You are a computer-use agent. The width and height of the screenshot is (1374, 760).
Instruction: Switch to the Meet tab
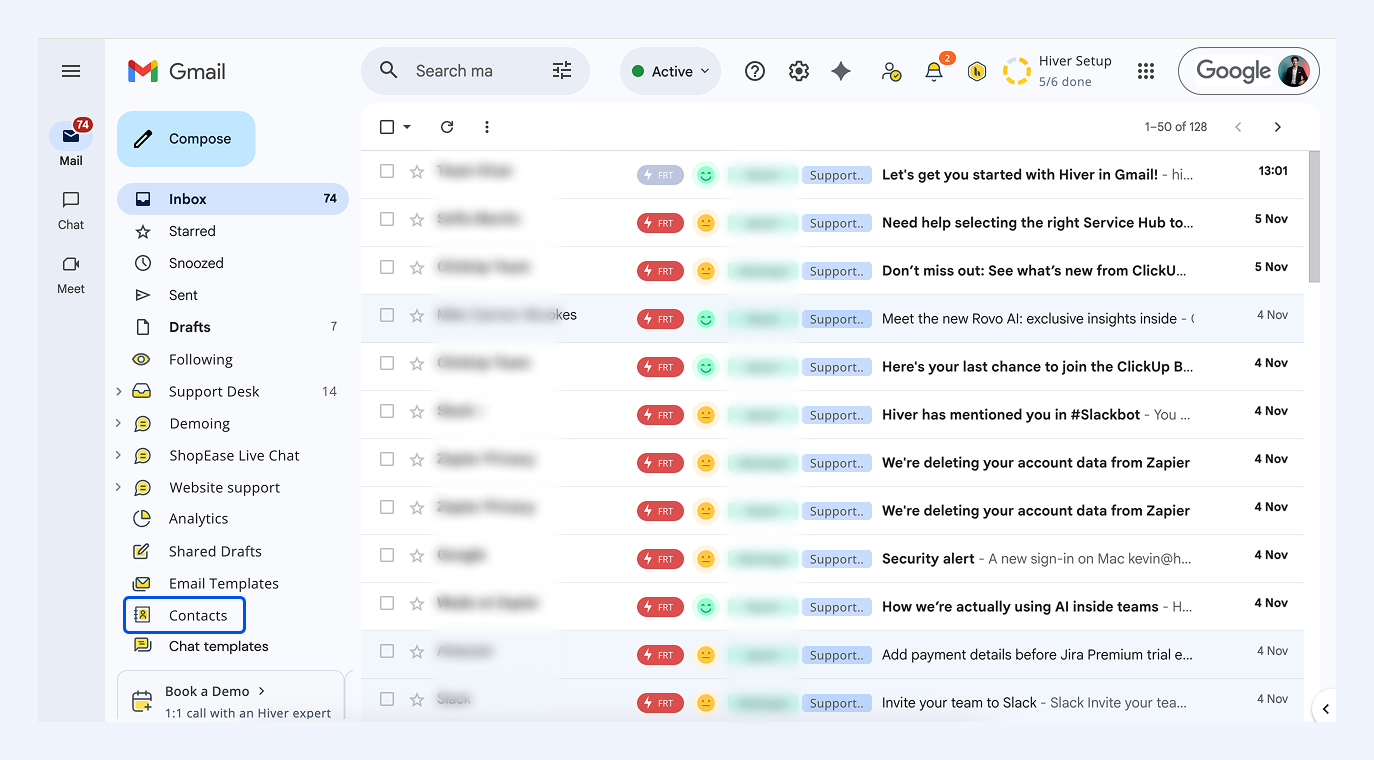point(71,274)
